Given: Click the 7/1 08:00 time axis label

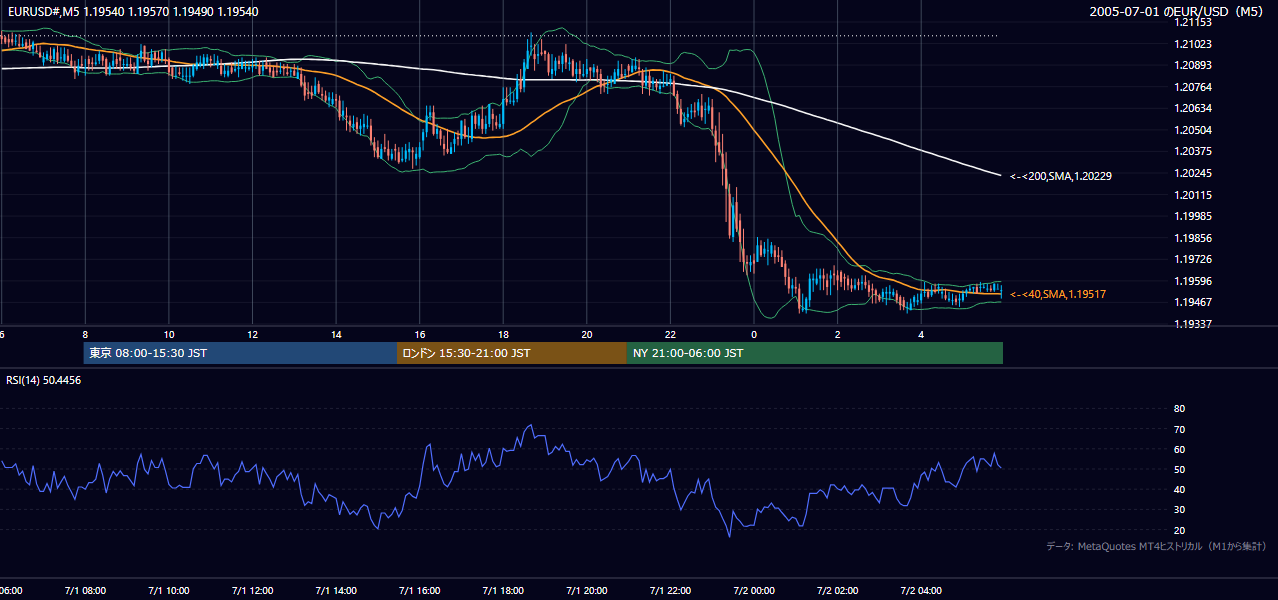Looking at the screenshot, I should [x=85, y=590].
